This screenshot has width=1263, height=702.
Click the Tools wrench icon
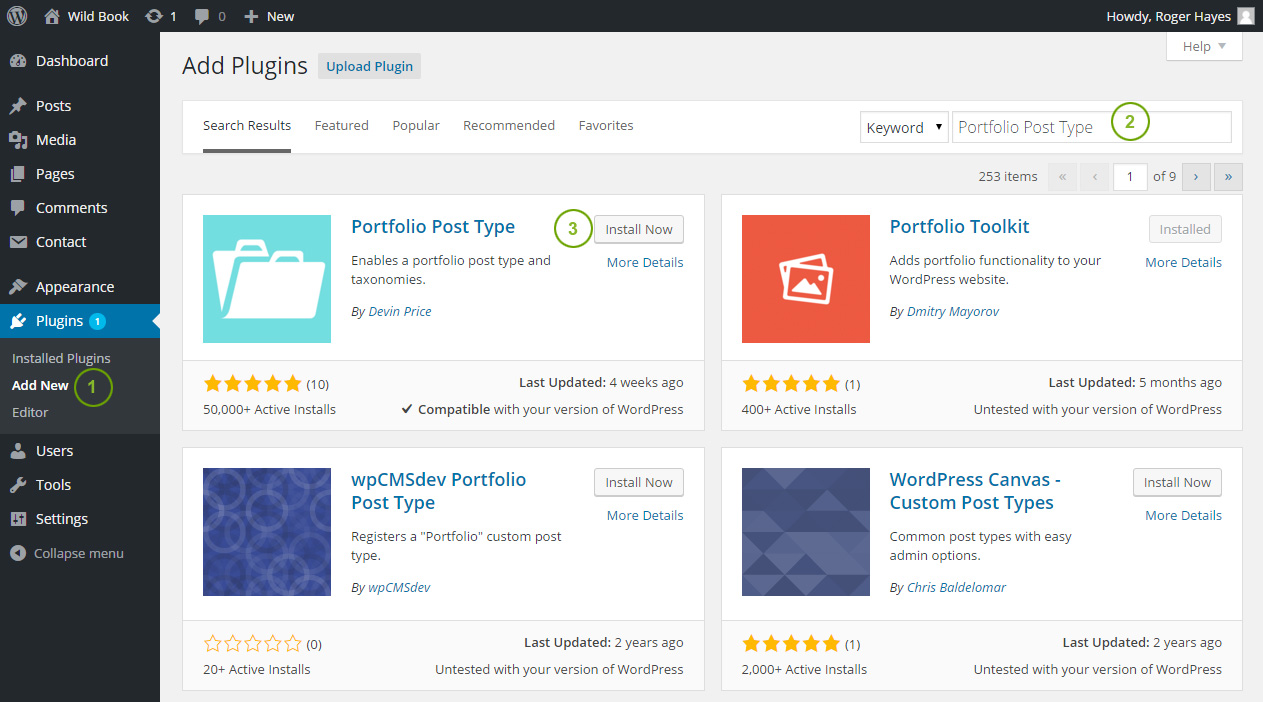tap(18, 485)
